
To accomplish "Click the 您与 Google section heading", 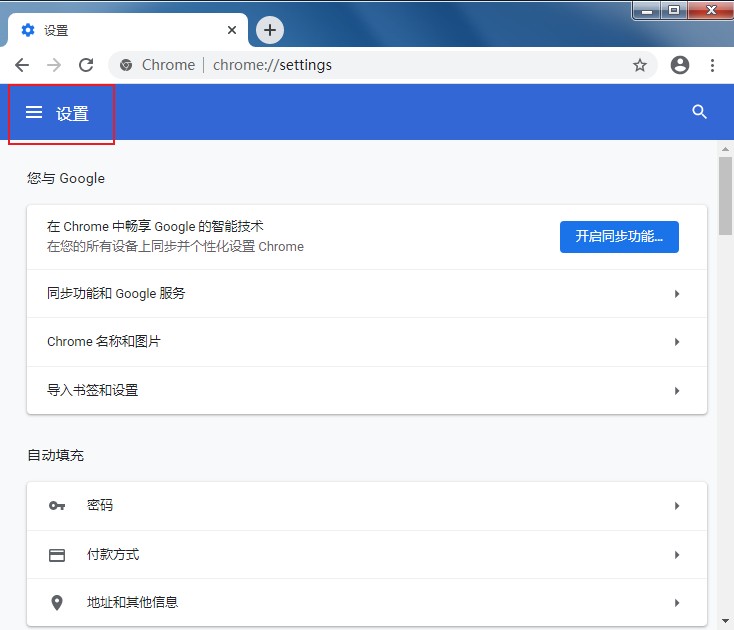I will 66,178.
